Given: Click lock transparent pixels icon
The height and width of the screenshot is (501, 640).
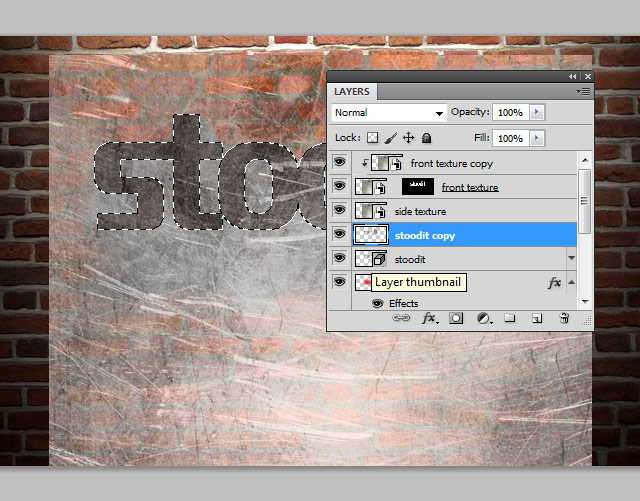Looking at the screenshot, I should [x=372, y=138].
